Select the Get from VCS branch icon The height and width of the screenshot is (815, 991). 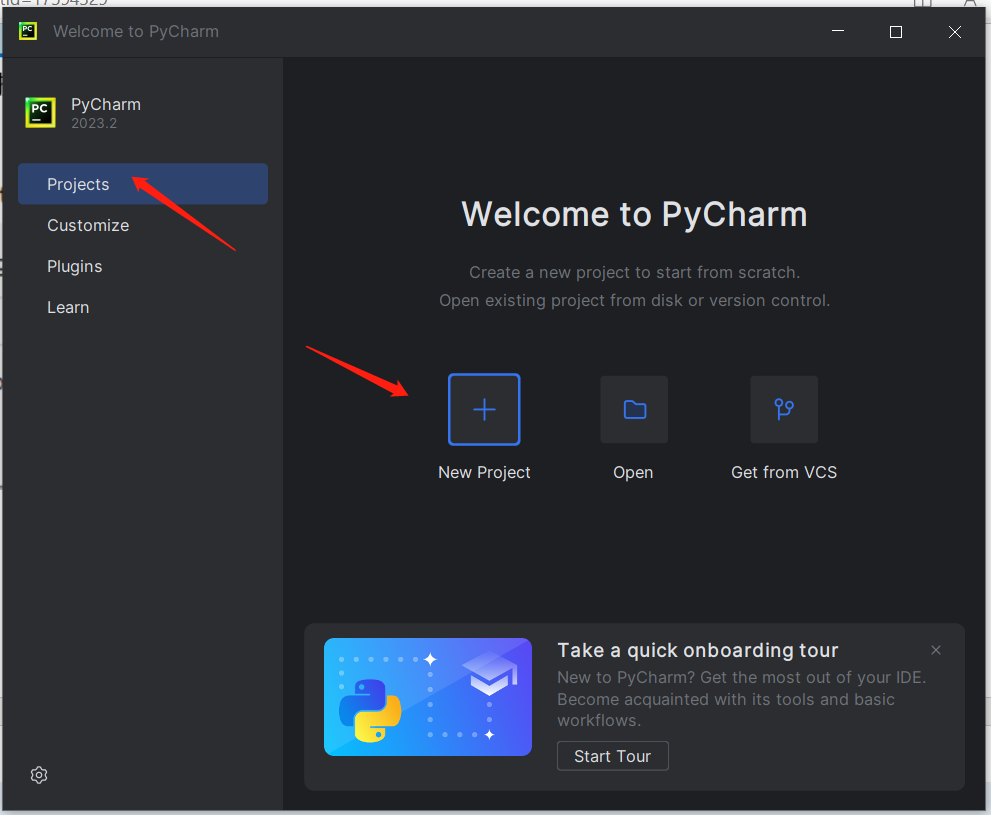[x=784, y=409]
